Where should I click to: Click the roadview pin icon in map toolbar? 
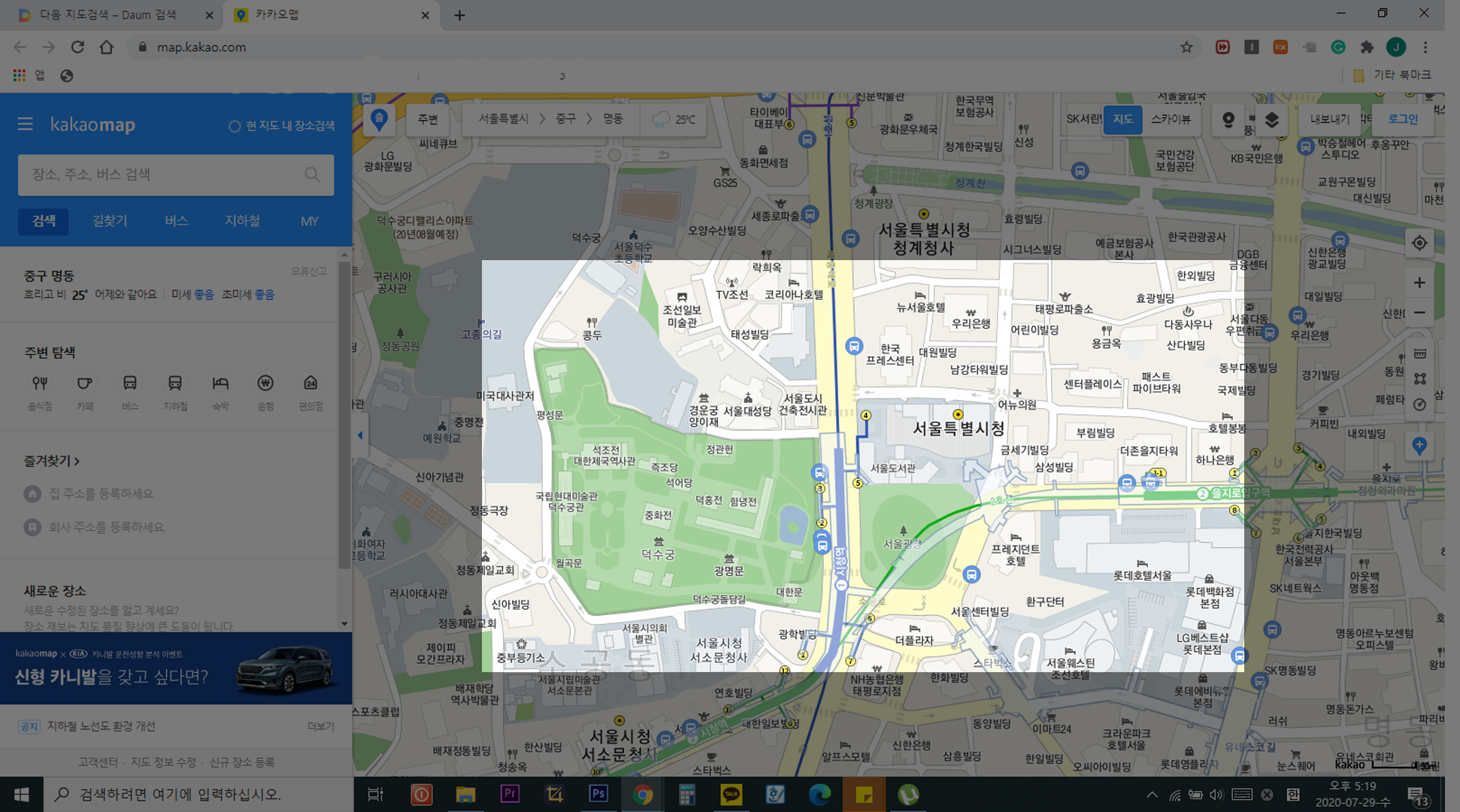tap(1228, 120)
